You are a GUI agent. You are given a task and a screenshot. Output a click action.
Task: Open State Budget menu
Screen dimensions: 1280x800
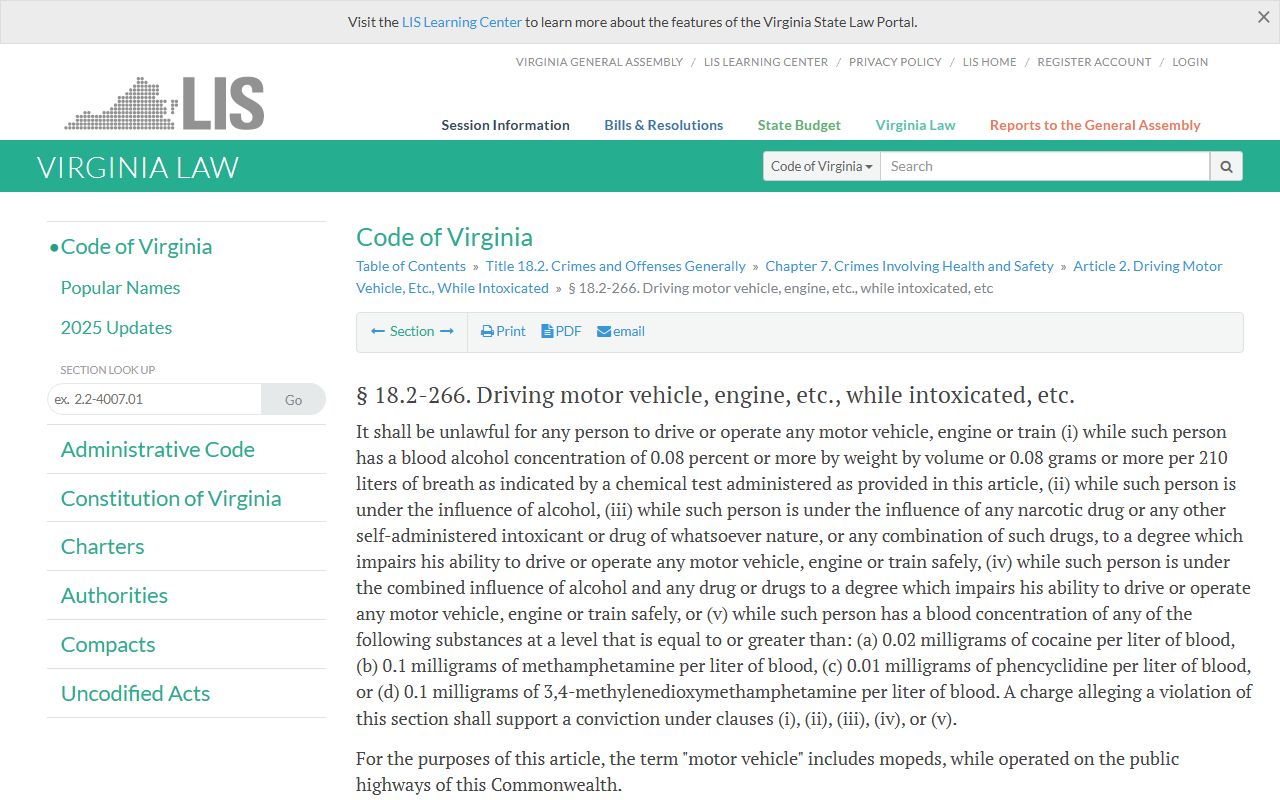click(x=799, y=125)
